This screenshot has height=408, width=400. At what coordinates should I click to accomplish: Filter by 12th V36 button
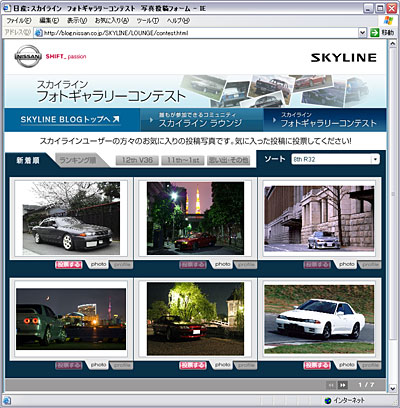(137, 160)
